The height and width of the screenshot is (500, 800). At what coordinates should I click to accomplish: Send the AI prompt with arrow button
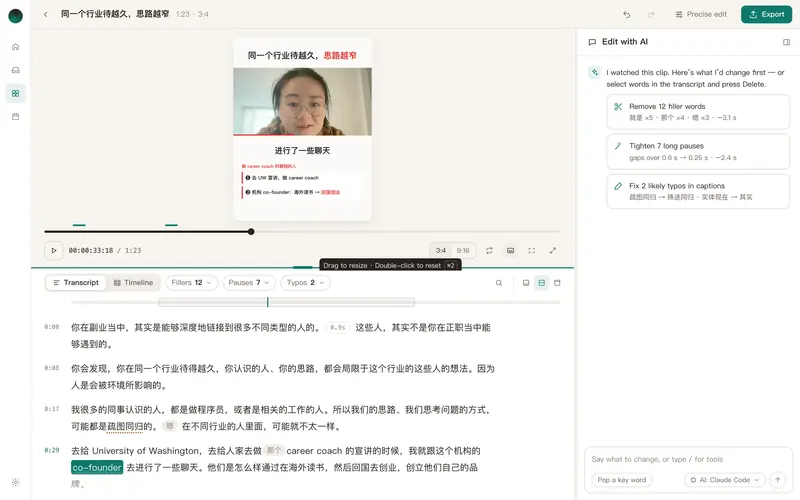(x=778, y=480)
